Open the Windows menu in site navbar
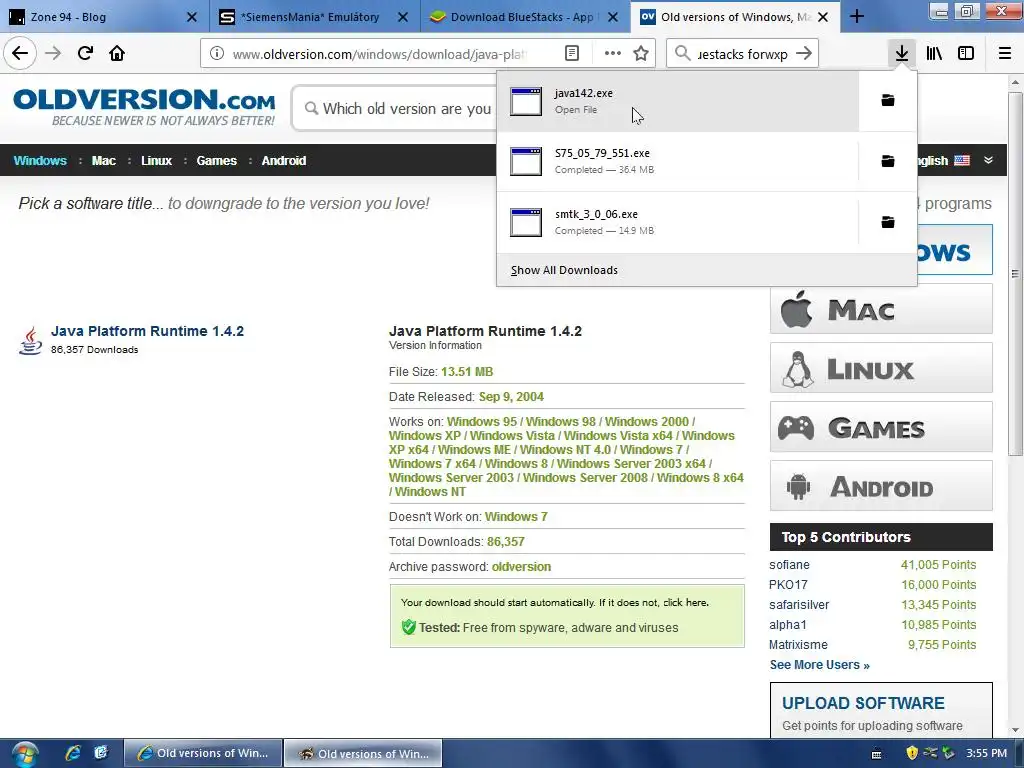This screenshot has width=1024, height=768. [40, 161]
